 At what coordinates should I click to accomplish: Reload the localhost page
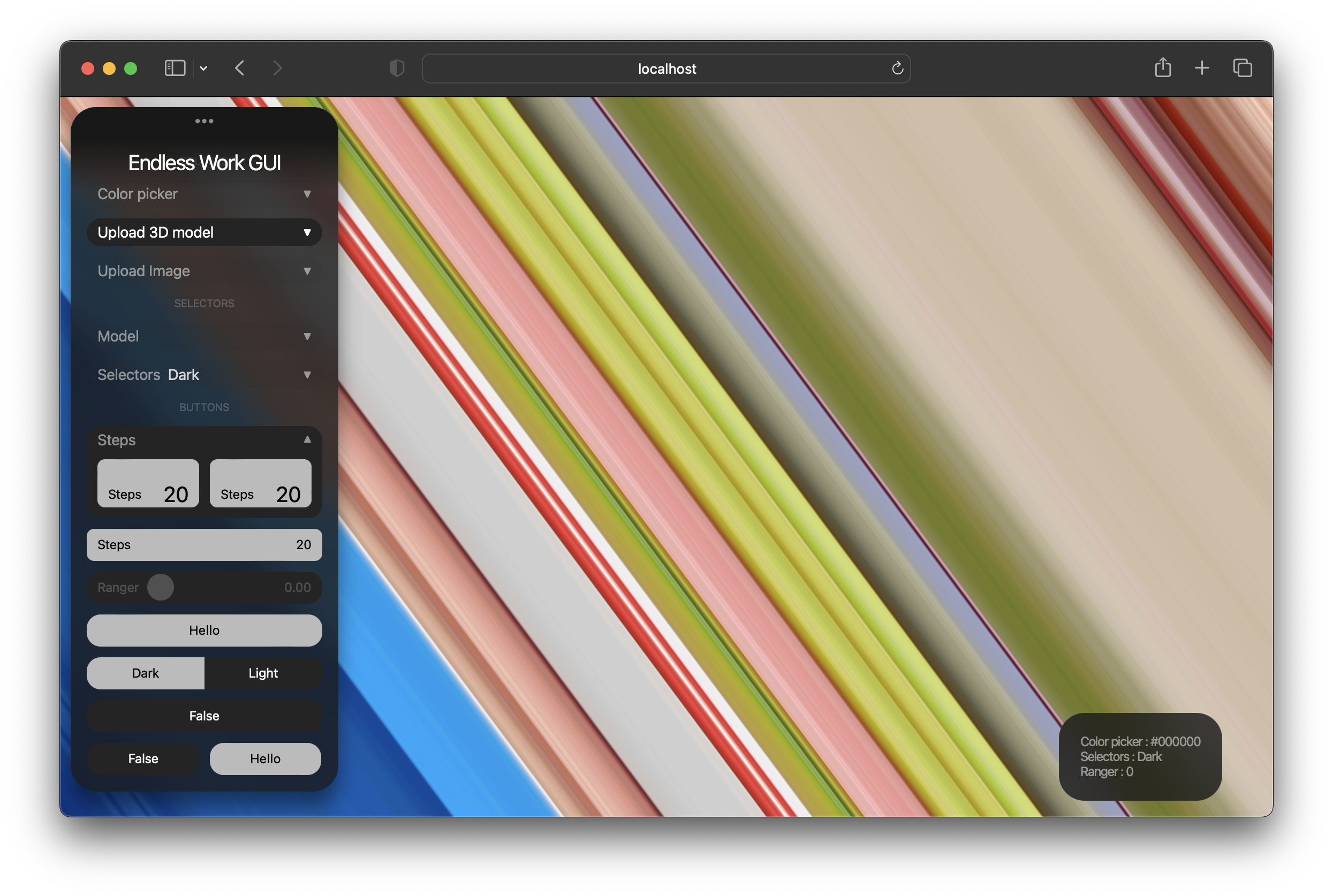(897, 69)
